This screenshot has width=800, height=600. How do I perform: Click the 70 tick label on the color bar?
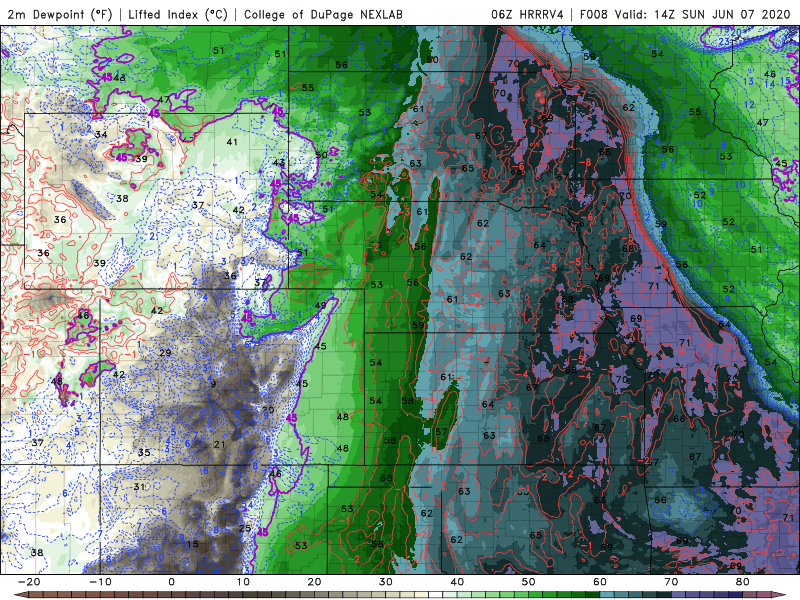(671, 582)
